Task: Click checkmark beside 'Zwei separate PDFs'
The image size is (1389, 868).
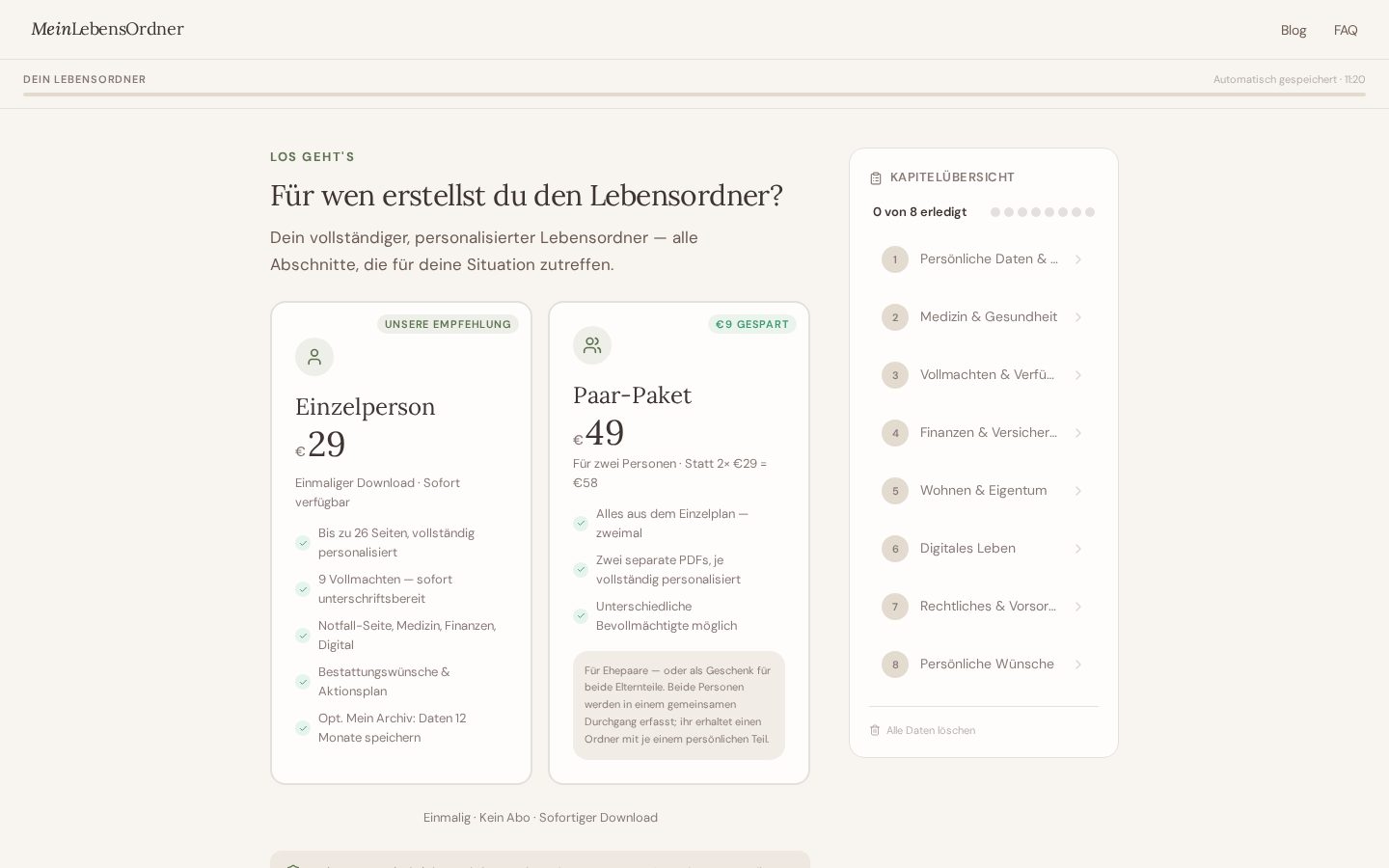Action: click(x=581, y=570)
